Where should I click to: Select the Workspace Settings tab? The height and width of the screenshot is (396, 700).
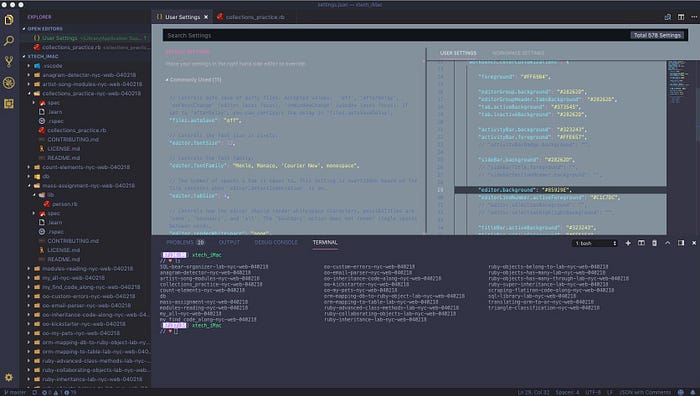(x=518, y=53)
